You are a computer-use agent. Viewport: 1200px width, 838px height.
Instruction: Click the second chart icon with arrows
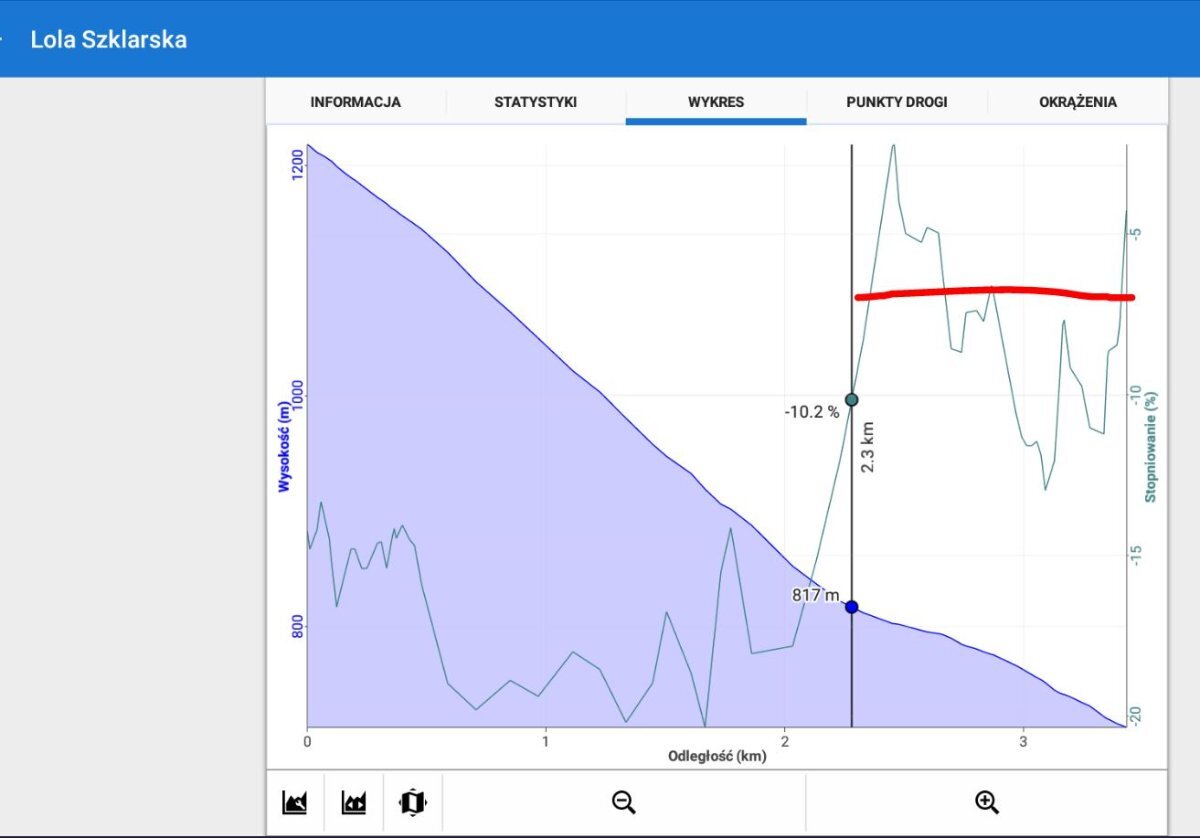point(353,802)
